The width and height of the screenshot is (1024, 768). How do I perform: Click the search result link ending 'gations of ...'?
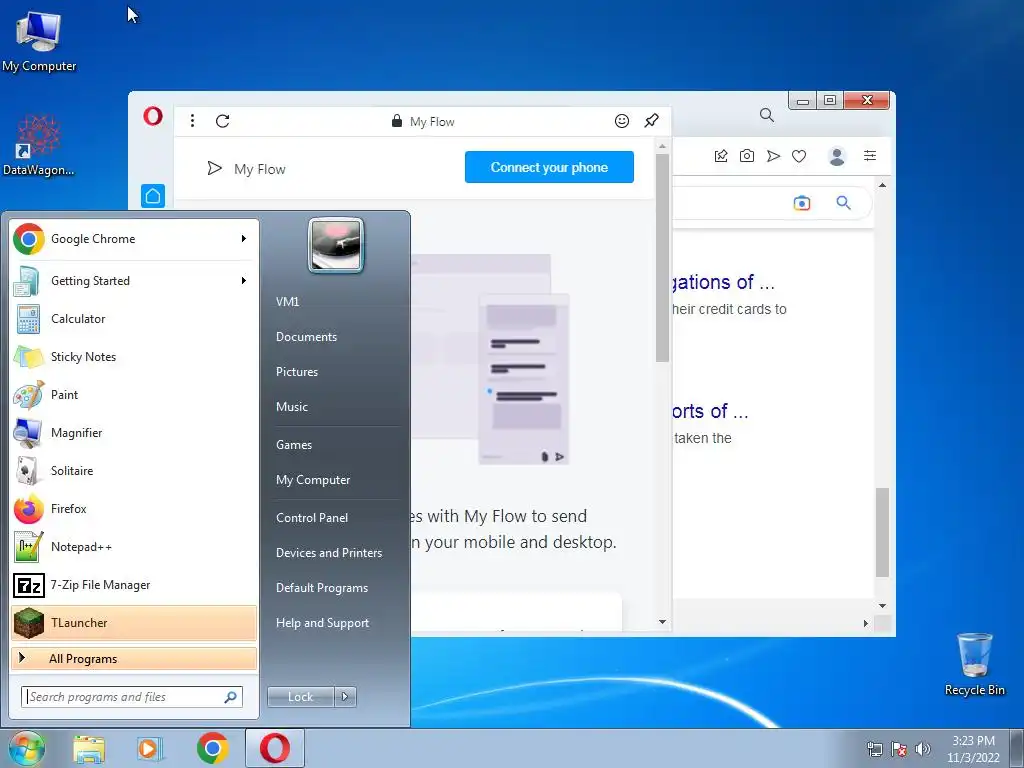723,282
